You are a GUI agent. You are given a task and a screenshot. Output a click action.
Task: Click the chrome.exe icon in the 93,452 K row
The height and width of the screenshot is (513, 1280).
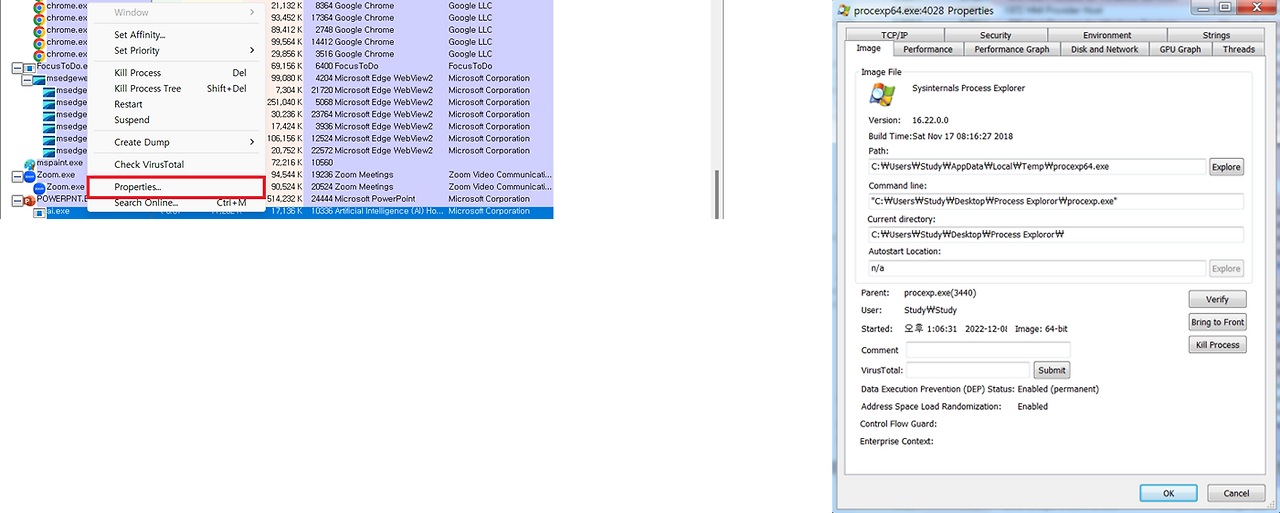click(39, 19)
